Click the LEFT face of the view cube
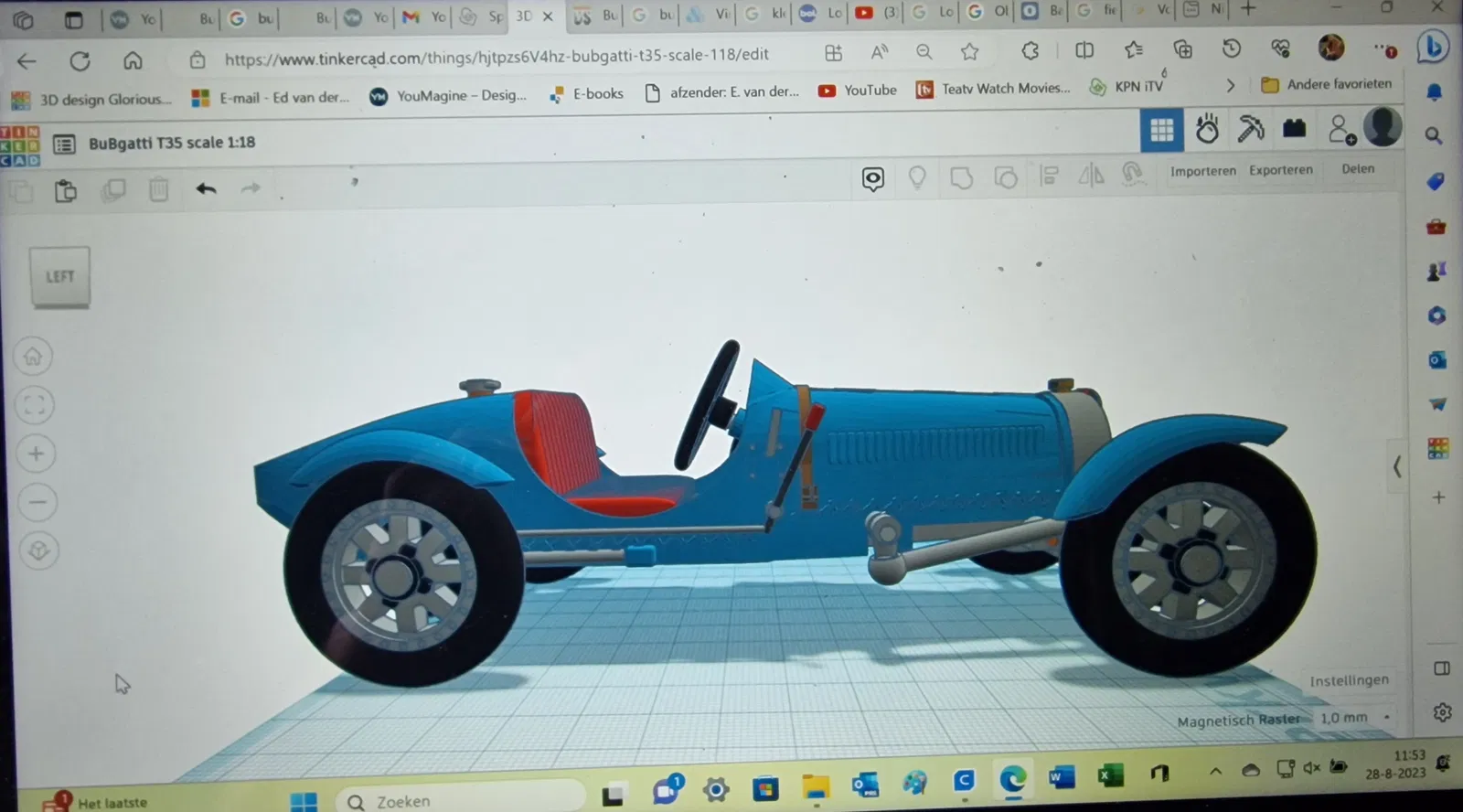1463x812 pixels. (x=59, y=276)
